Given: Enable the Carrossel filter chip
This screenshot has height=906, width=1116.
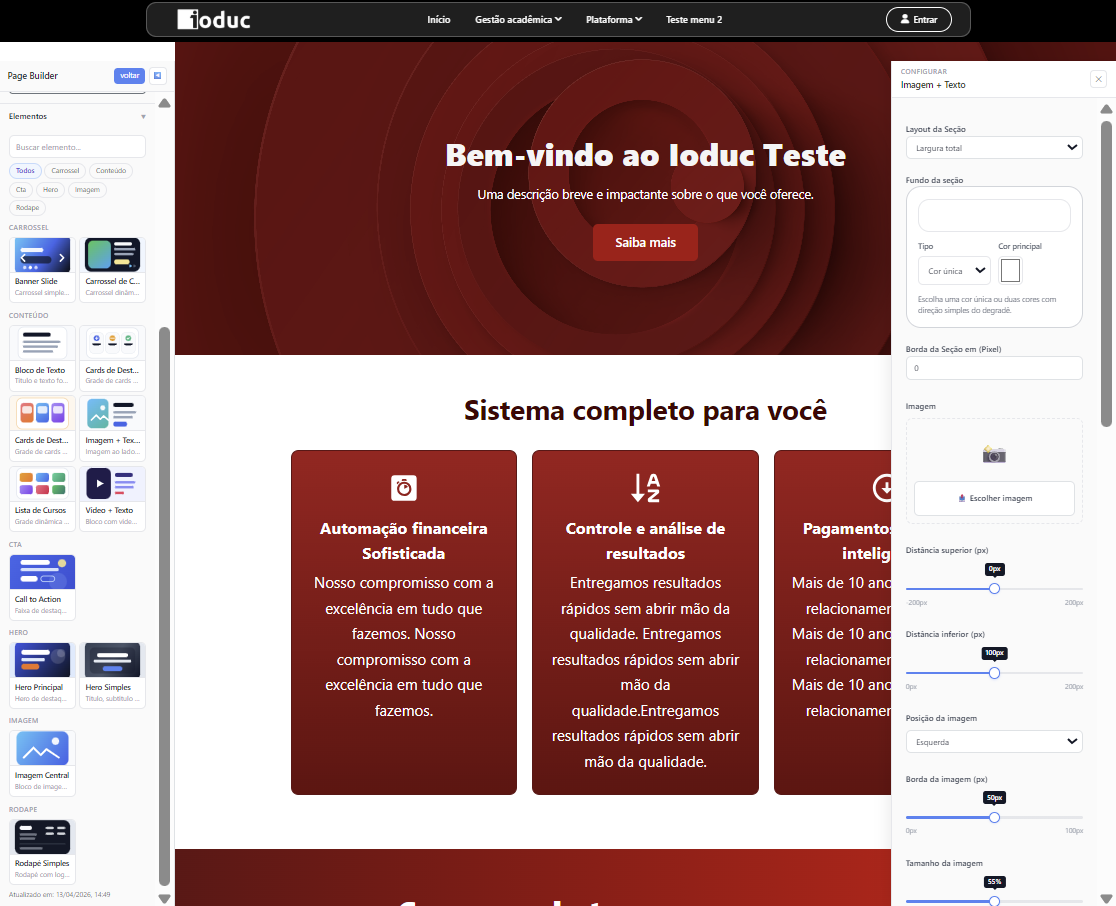Looking at the screenshot, I should [x=64, y=170].
